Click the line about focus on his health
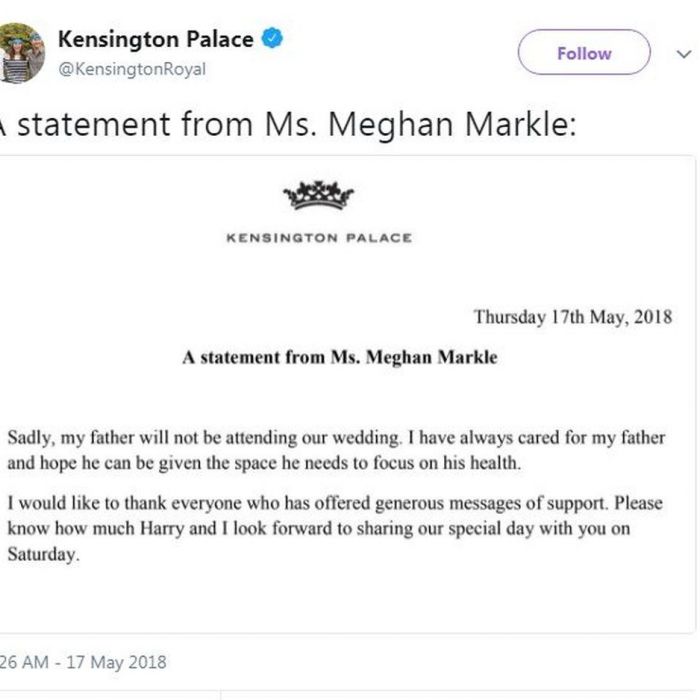The image size is (700, 700). [264, 463]
